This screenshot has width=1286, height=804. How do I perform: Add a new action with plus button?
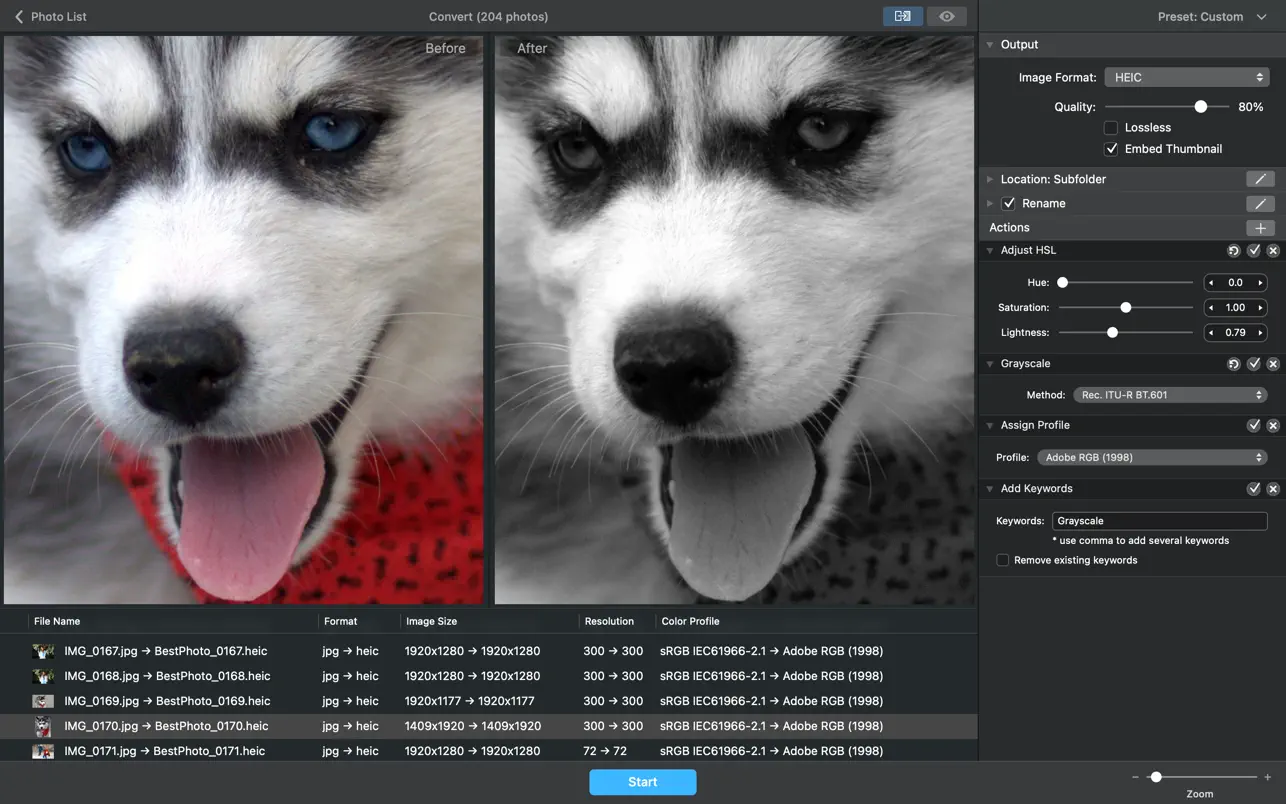(x=1259, y=228)
